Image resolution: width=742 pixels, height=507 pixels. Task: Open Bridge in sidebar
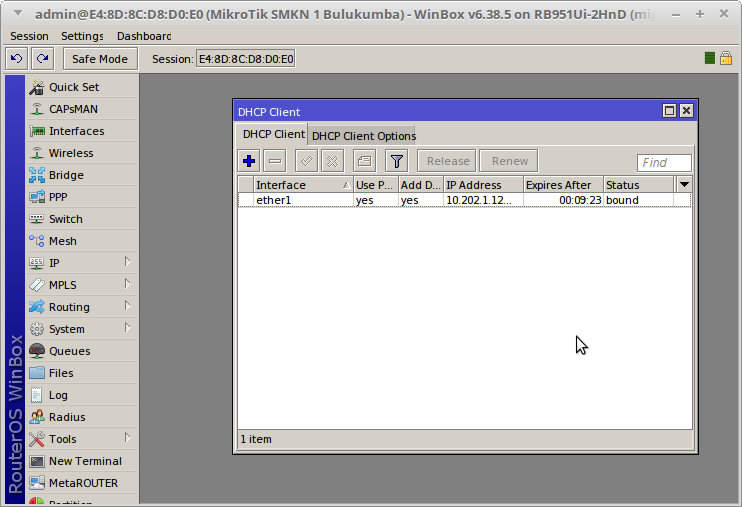click(x=82, y=175)
